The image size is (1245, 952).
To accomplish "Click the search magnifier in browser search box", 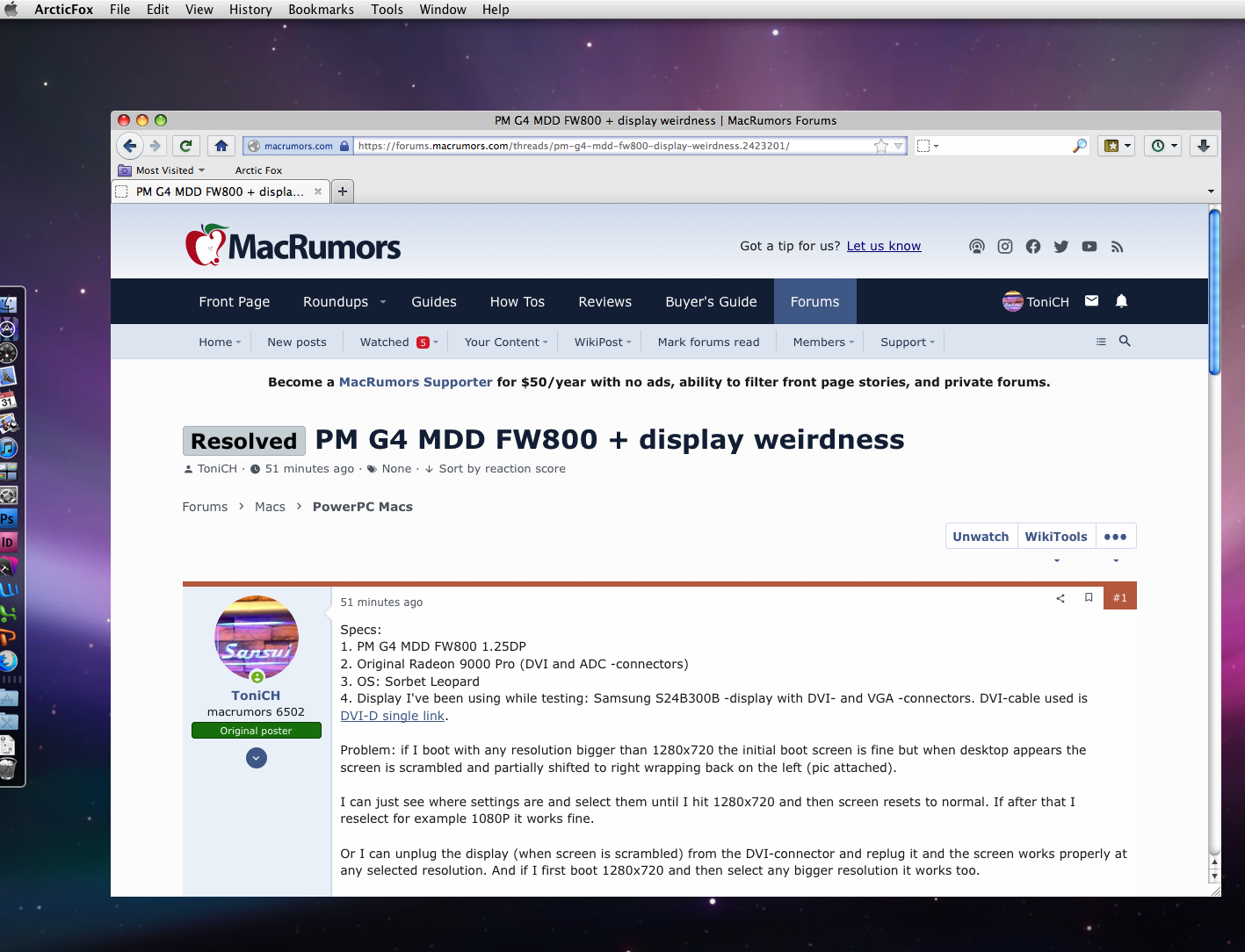I will point(1080,146).
